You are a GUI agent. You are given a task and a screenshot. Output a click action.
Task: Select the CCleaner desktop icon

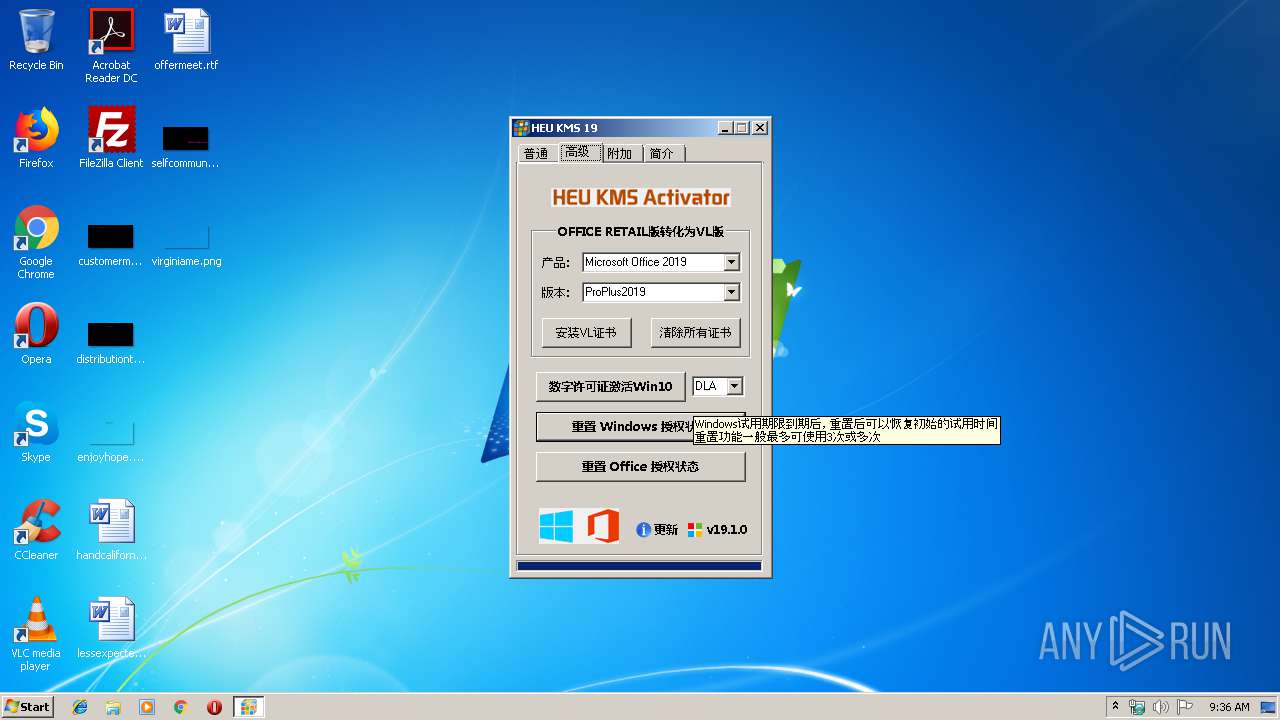coord(36,530)
